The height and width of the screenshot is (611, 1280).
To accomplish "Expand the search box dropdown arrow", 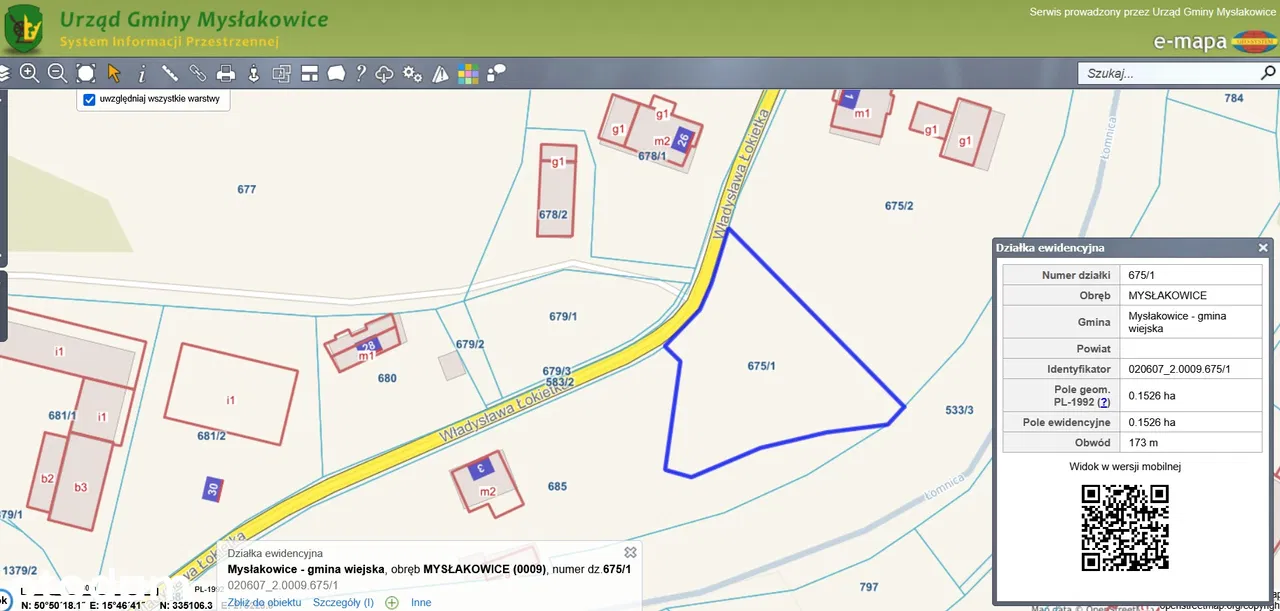I will point(1269,73).
